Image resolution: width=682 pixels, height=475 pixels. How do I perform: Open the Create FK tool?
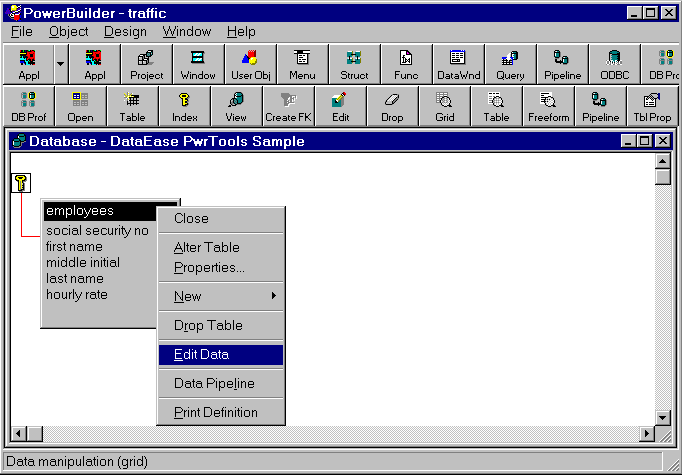(x=288, y=105)
